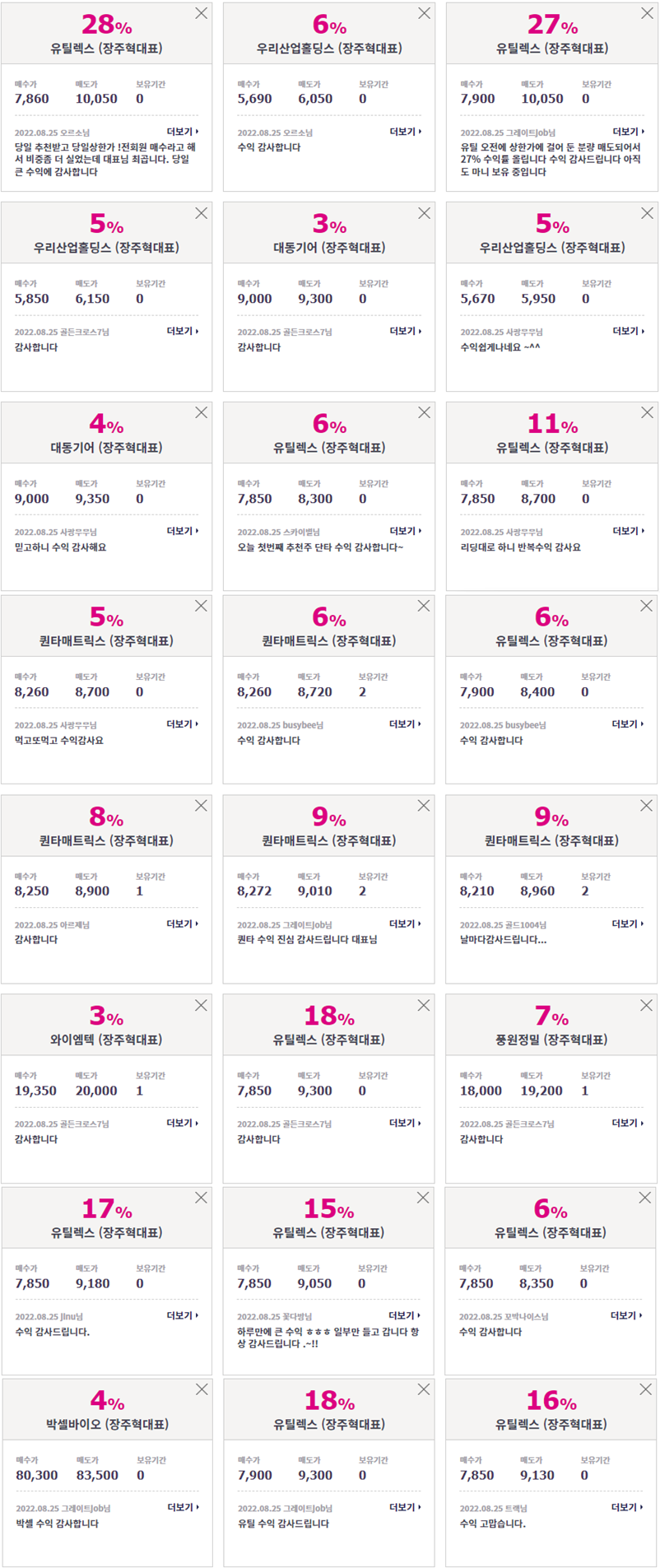Select the 와이엠텍 (장주혁대표) card title
The height and width of the screenshot is (1568, 660).
coord(106,1040)
